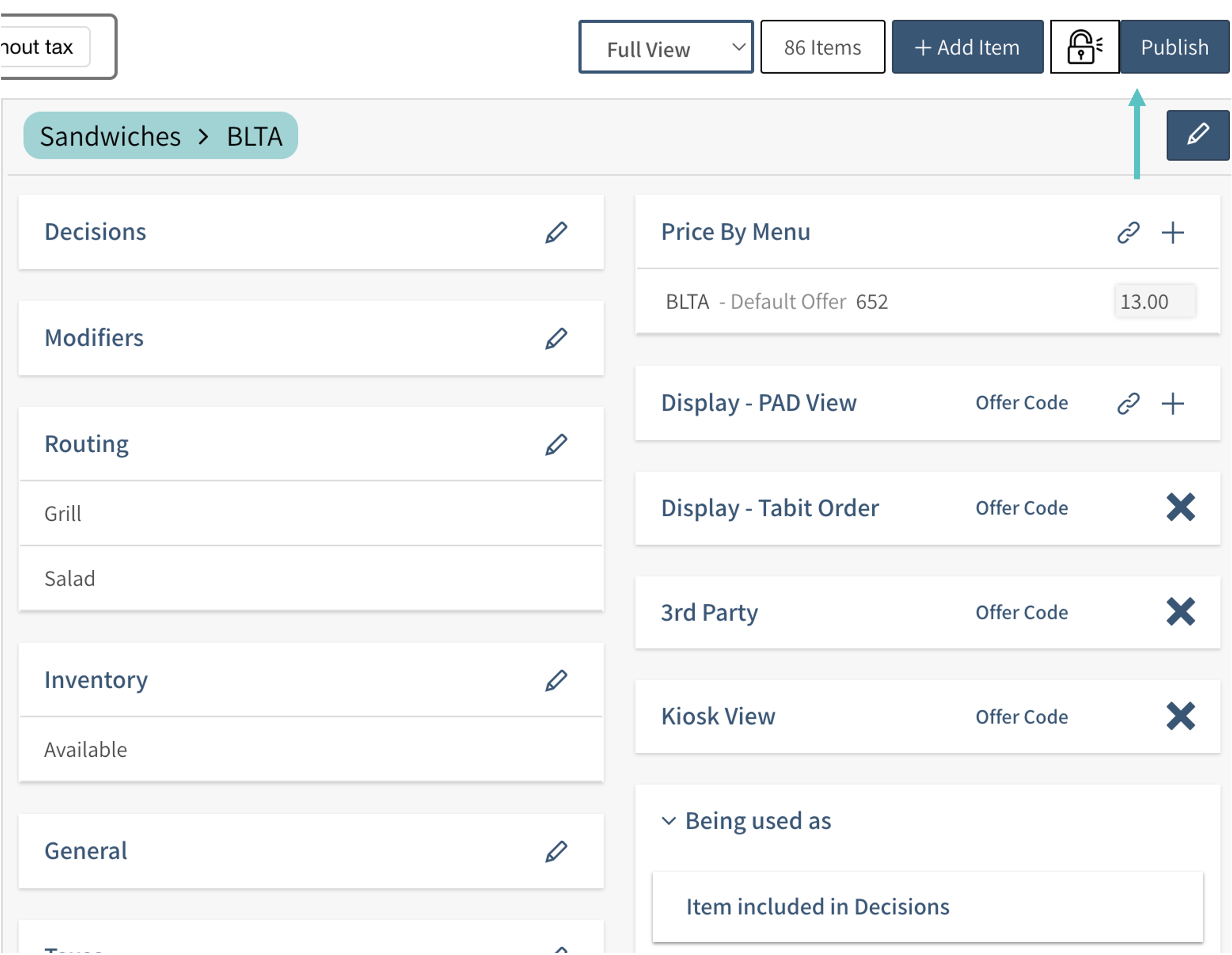Edit Decisions with pencil icon

tap(556, 232)
